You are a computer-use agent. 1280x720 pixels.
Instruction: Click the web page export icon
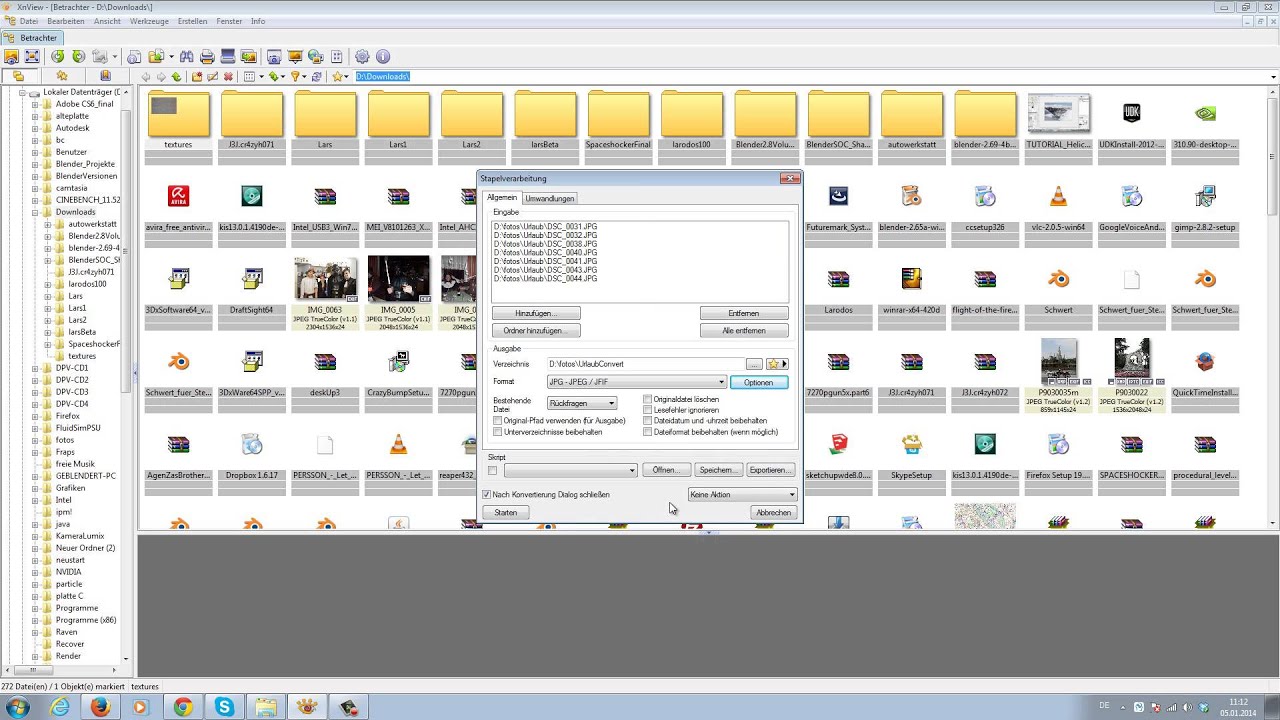pyautogui.click(x=315, y=57)
